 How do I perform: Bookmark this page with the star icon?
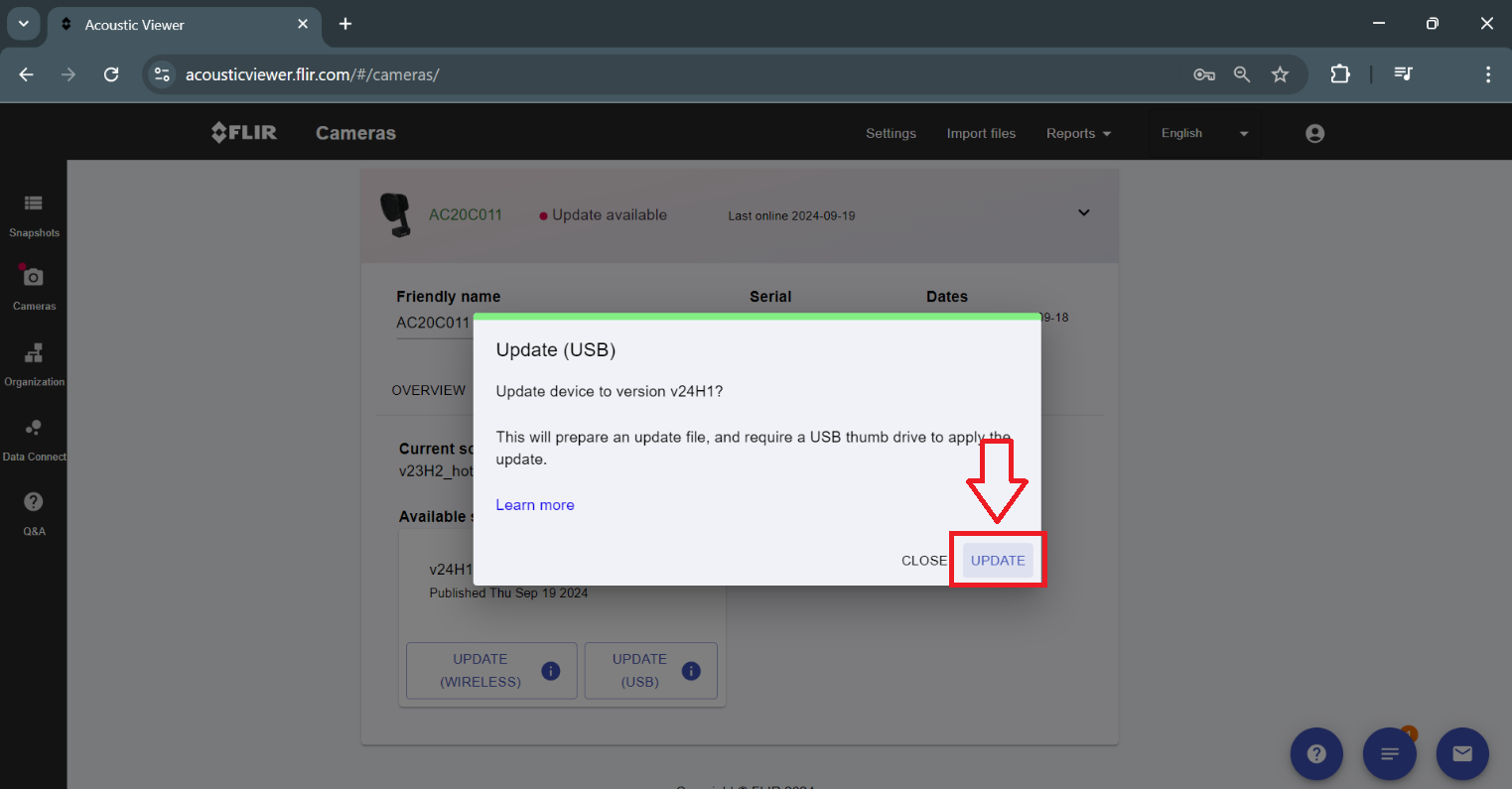[1281, 74]
